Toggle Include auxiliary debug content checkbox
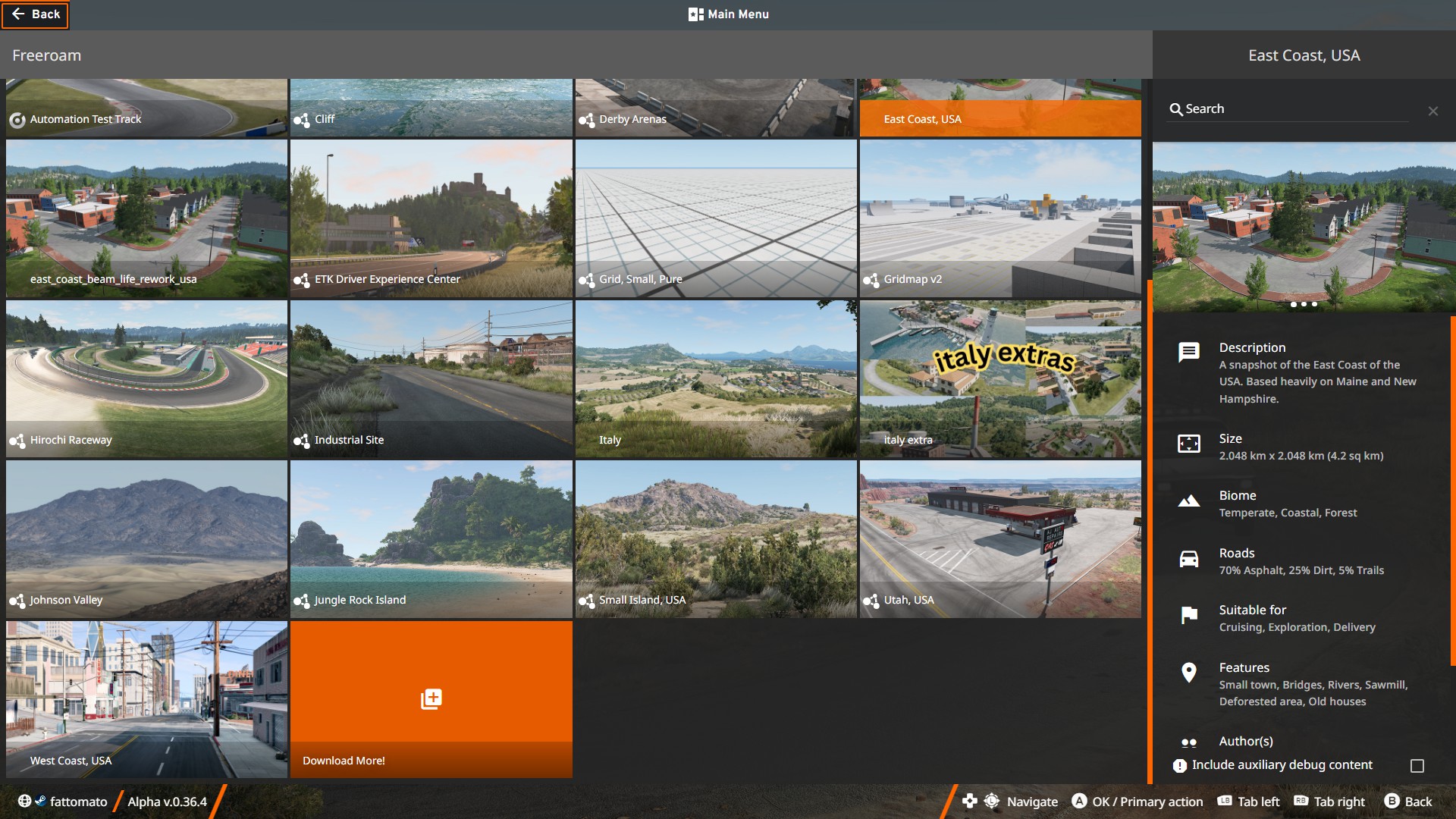 (1417, 765)
